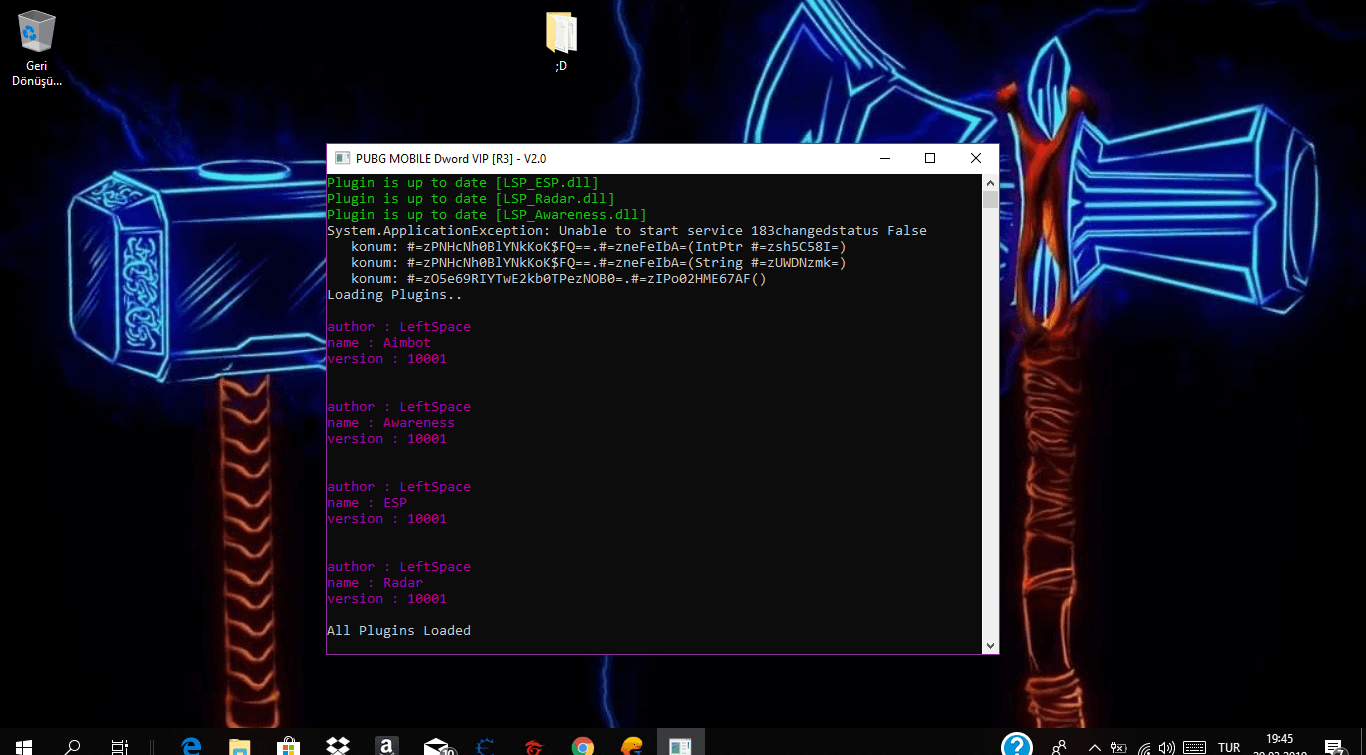Select the ';D' folder on desktop

point(561,42)
